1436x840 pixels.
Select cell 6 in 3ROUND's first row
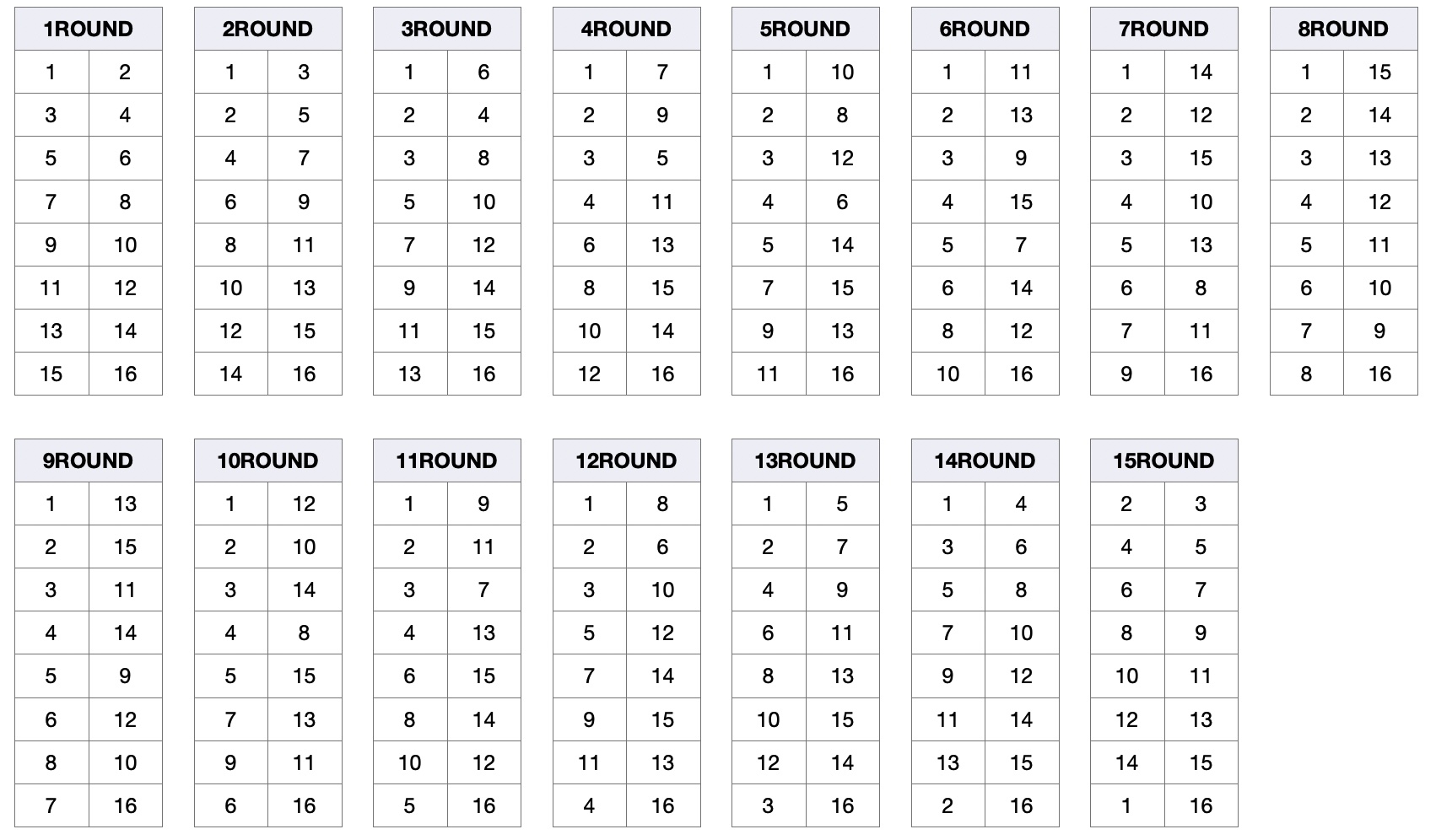click(x=484, y=72)
